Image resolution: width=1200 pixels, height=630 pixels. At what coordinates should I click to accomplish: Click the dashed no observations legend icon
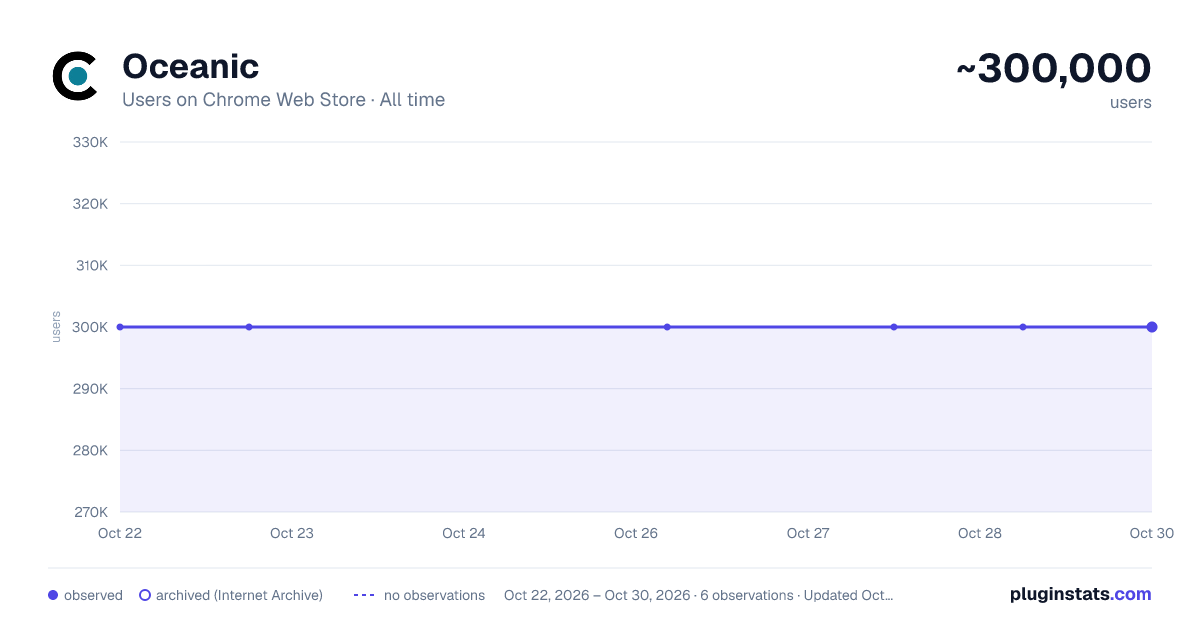364,595
